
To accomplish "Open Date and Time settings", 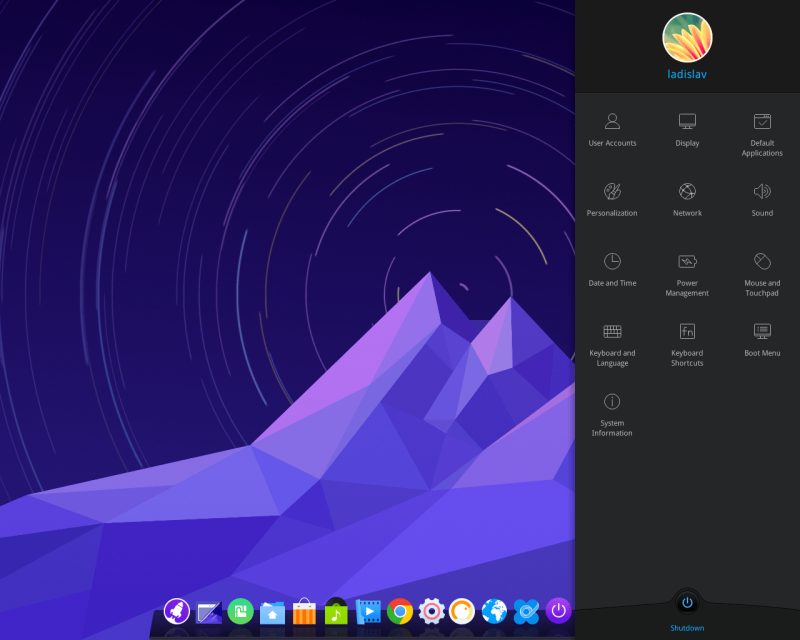I will [612, 270].
